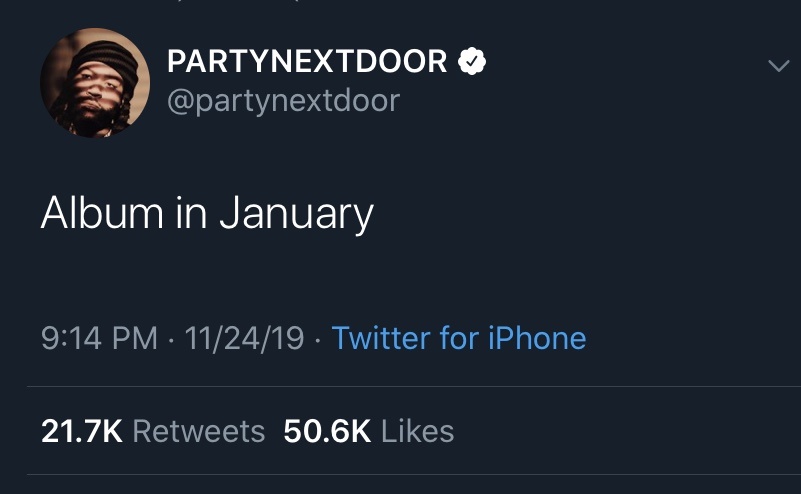Click the 9:14 PM timestamp
Viewport: 801px width, 494px height.
coord(99,338)
